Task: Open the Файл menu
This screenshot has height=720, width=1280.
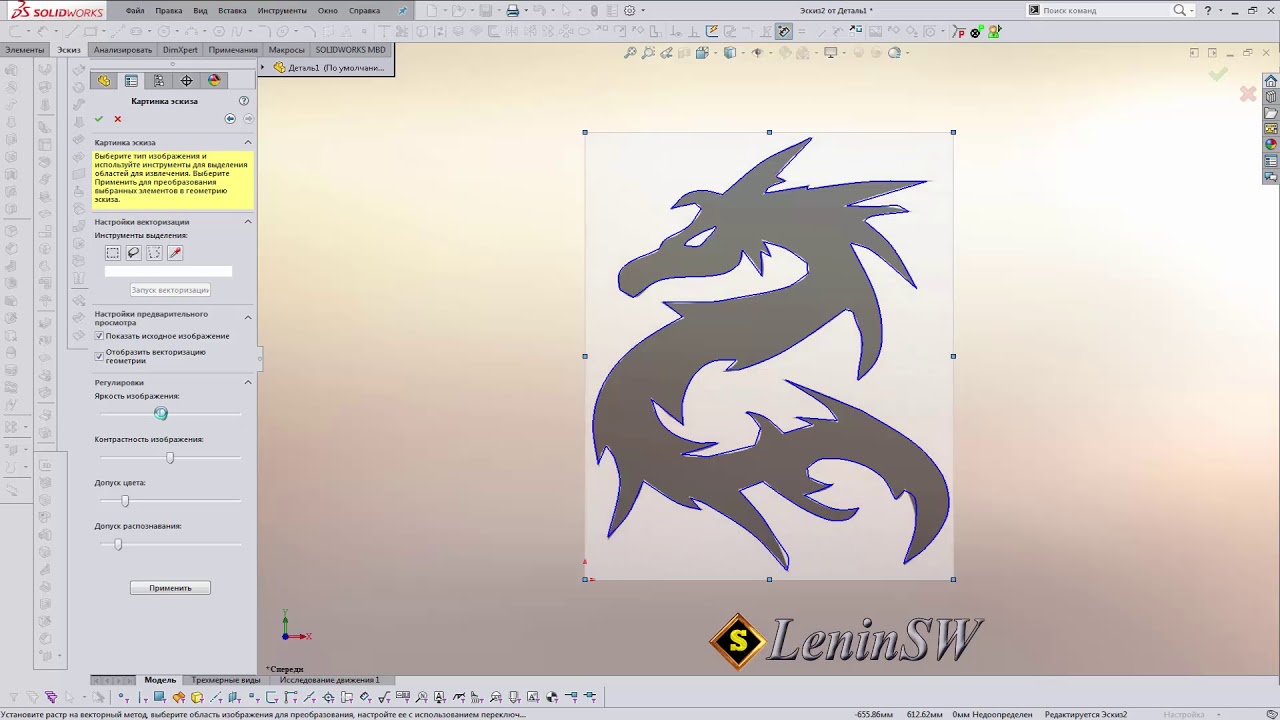Action: [135, 11]
